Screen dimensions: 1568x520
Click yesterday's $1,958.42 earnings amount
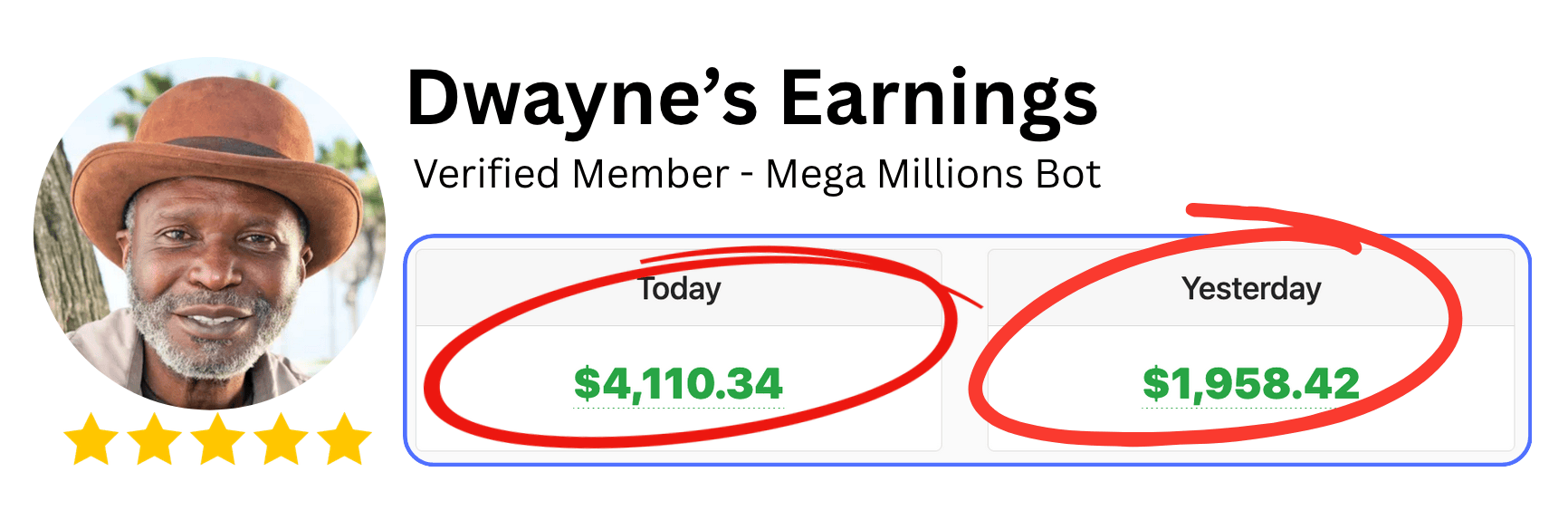click(1251, 383)
